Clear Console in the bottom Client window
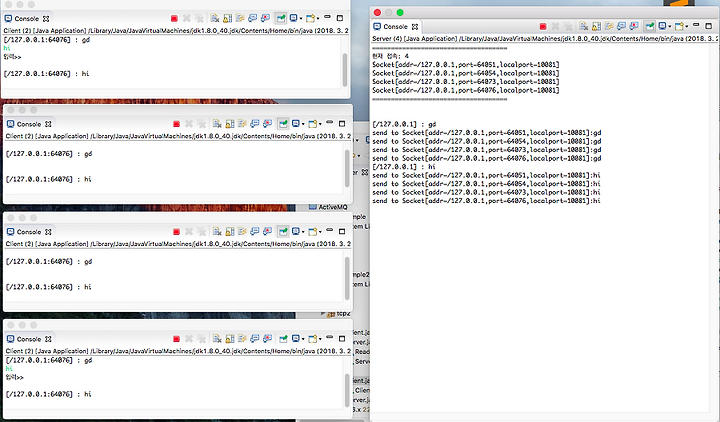This screenshot has width=720, height=422. point(217,339)
